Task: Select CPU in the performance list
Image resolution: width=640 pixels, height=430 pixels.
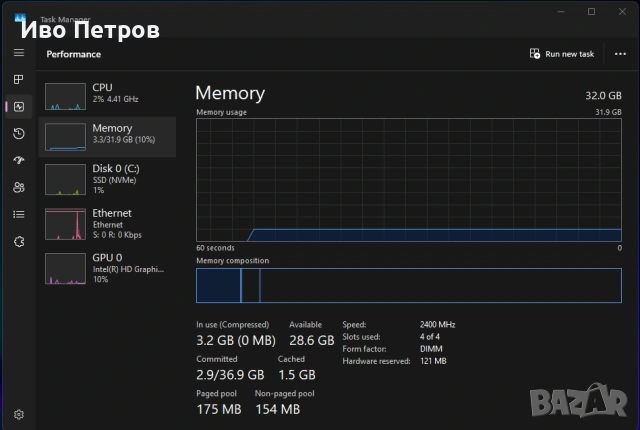Action: coord(107,96)
